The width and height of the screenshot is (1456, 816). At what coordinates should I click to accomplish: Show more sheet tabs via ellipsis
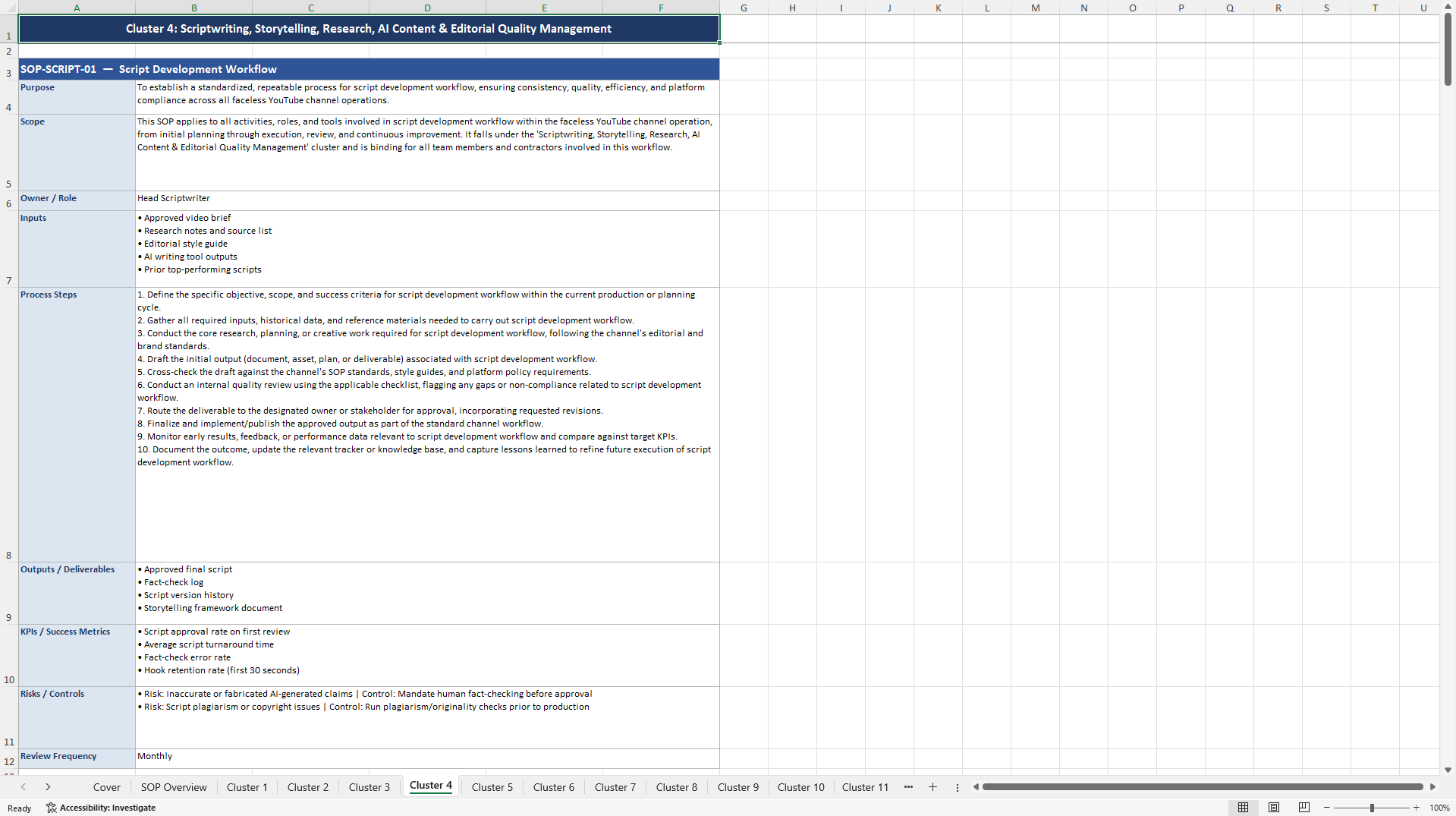tap(908, 787)
